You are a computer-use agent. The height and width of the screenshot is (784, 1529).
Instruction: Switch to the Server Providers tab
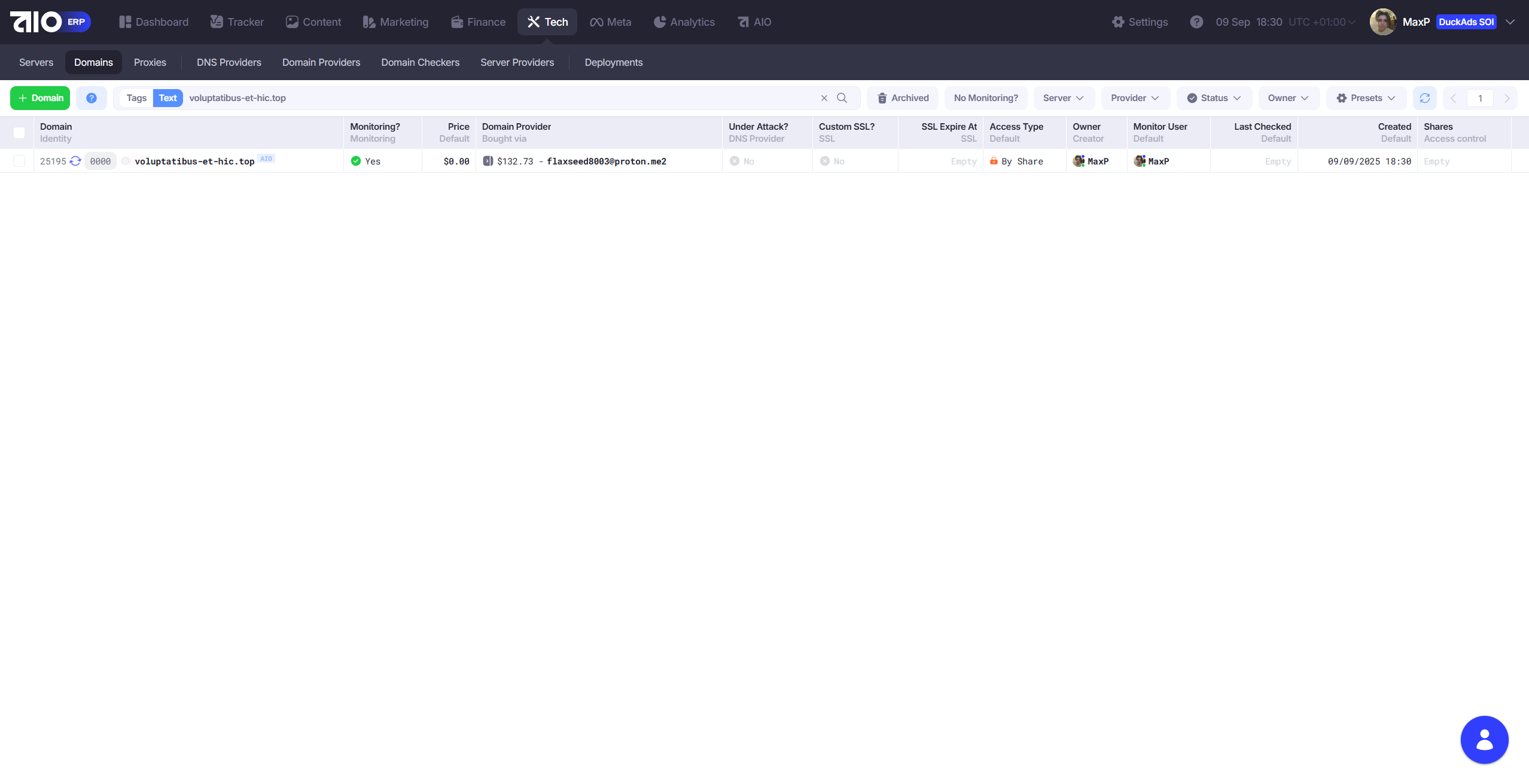(x=517, y=62)
